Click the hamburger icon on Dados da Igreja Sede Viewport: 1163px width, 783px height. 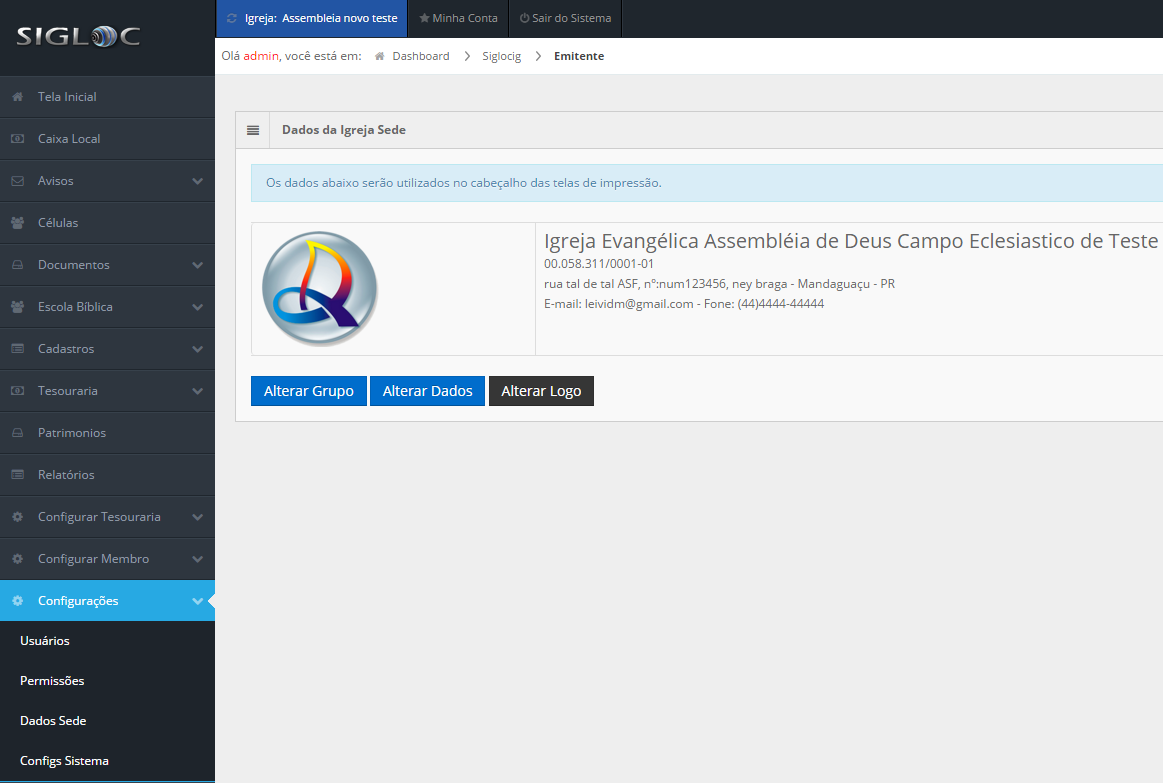pos(253,130)
